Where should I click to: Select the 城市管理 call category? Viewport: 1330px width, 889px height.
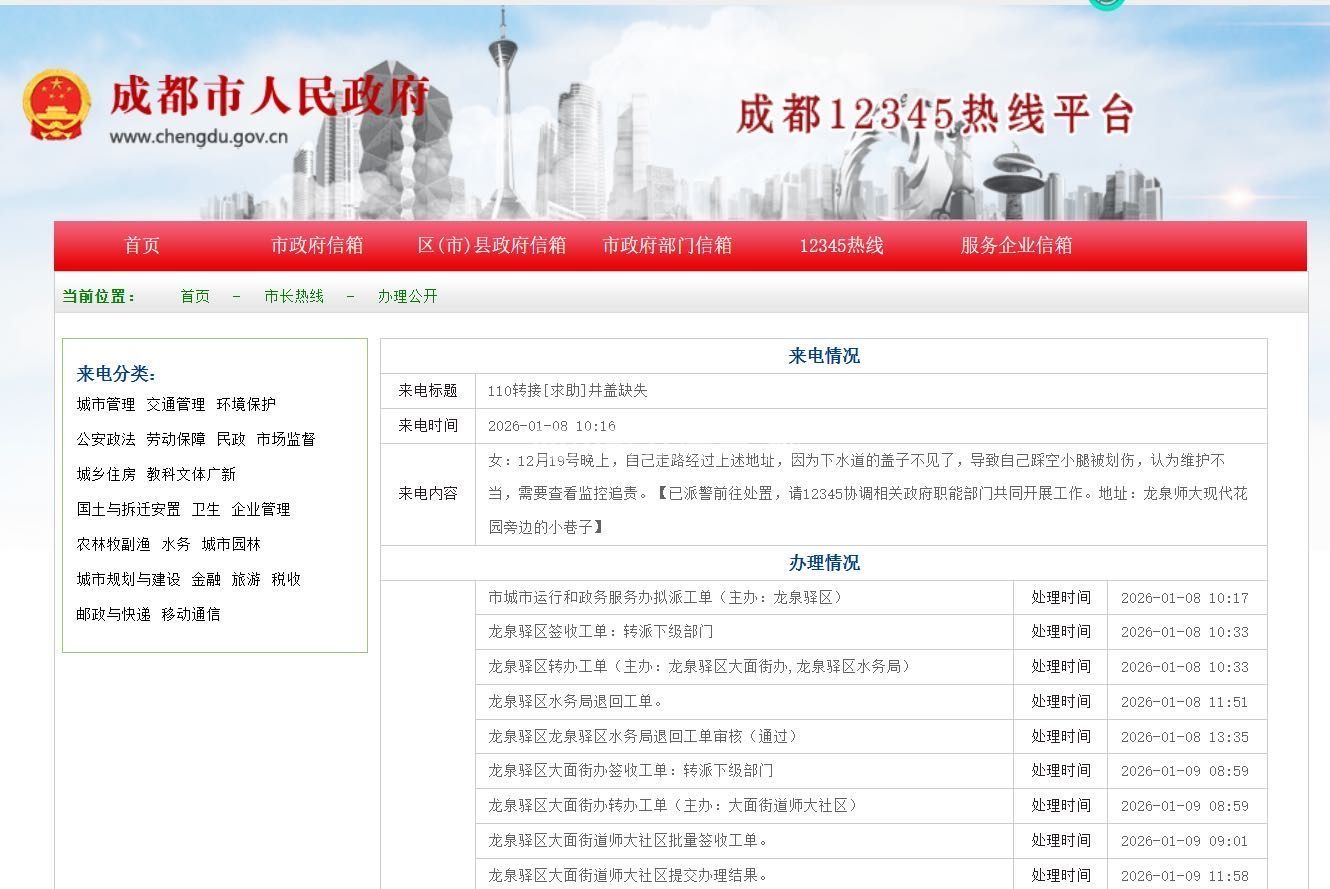[106, 405]
